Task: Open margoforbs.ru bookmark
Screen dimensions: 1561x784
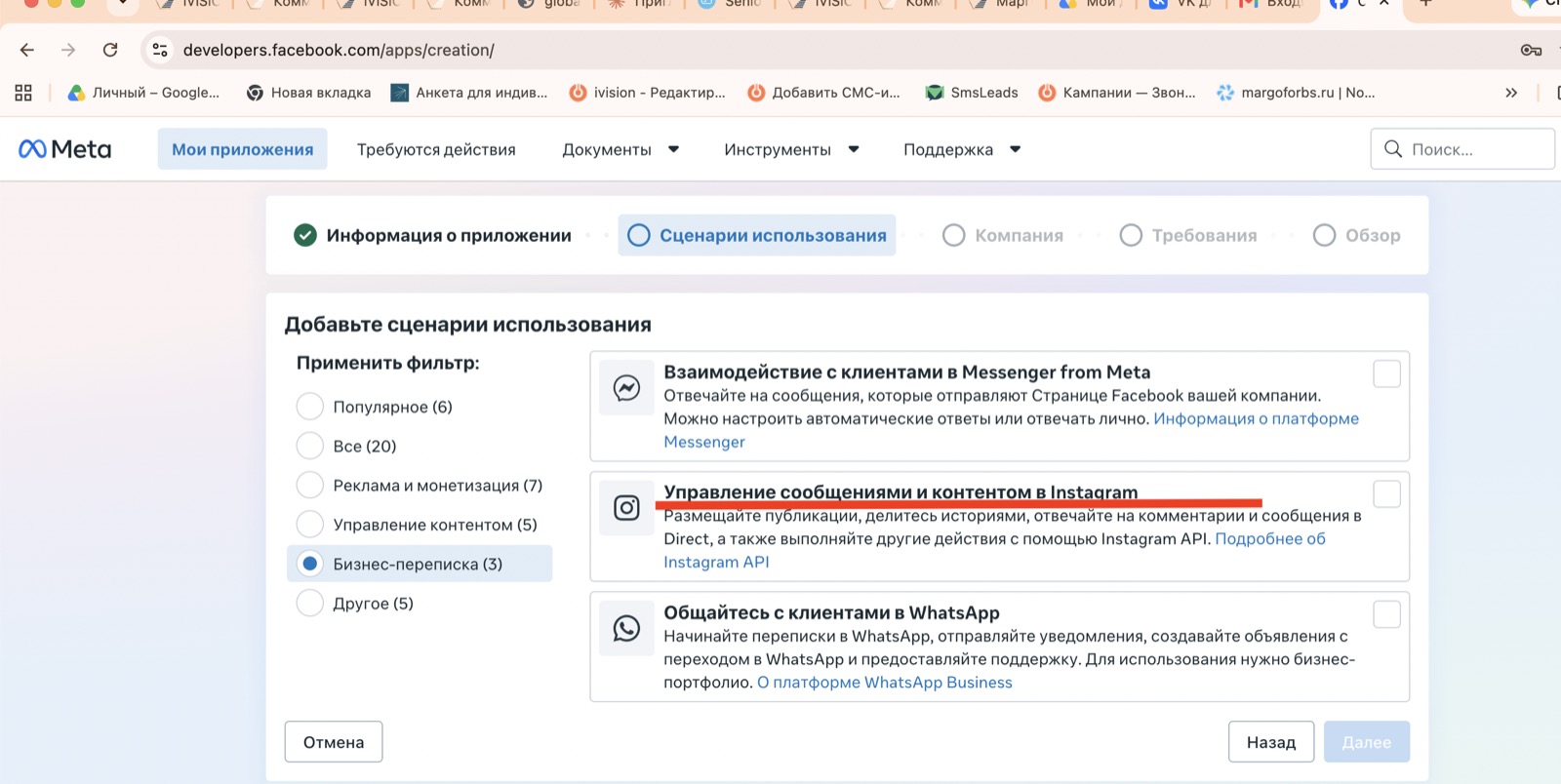Action: 1296,93
